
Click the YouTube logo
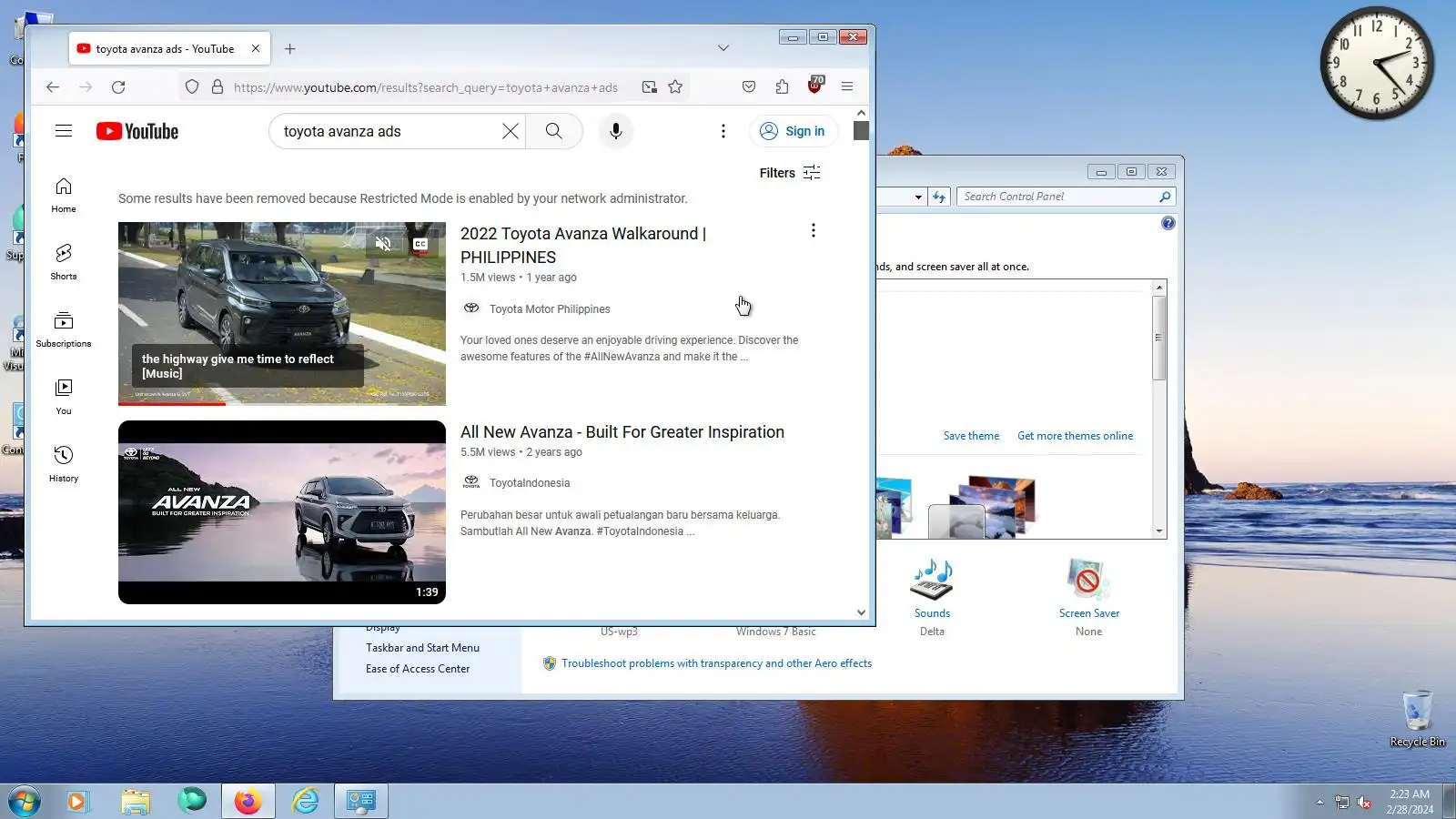pyautogui.click(x=137, y=131)
